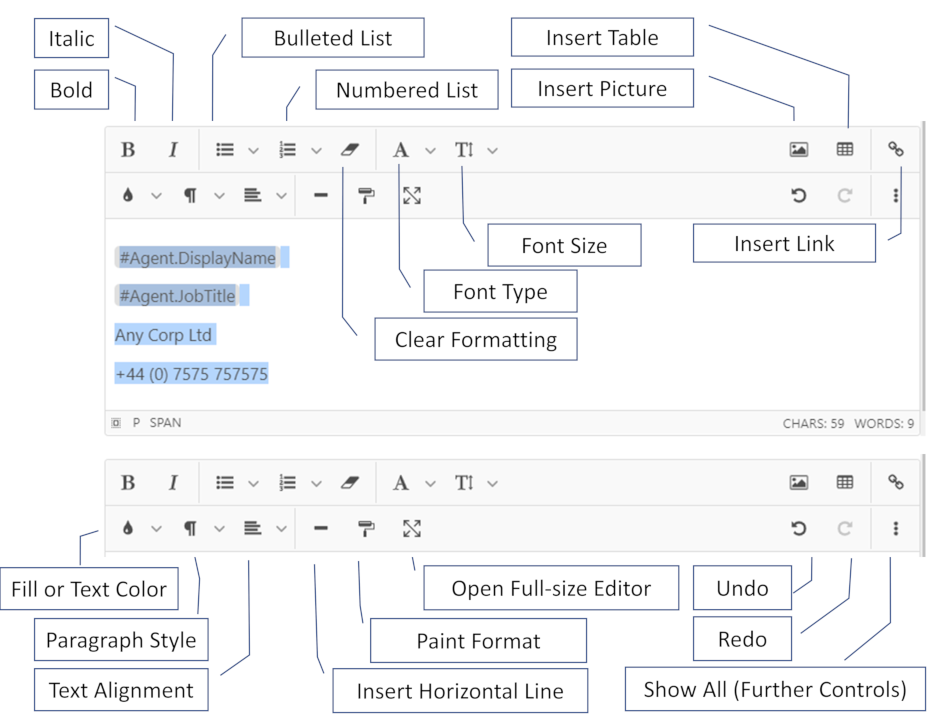
Task: Select the P element in the status bar
Action: tap(136, 422)
